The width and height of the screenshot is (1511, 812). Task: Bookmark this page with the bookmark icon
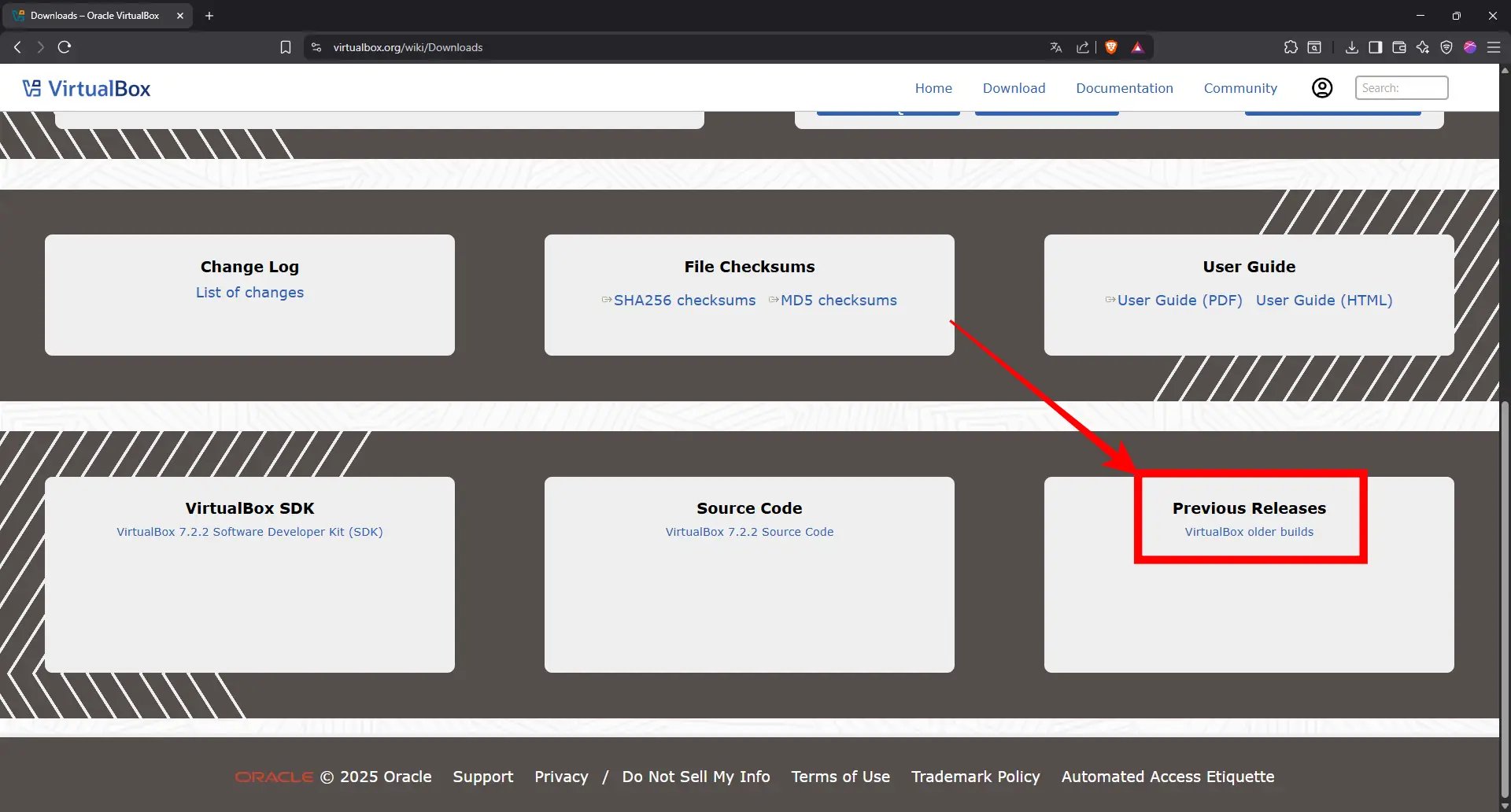[x=286, y=47]
